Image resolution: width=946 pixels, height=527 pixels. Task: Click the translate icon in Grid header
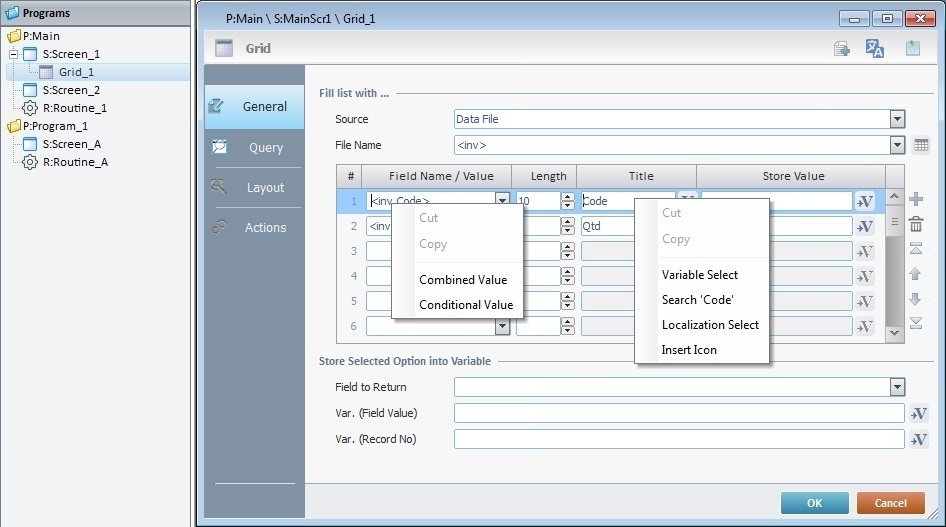point(875,49)
